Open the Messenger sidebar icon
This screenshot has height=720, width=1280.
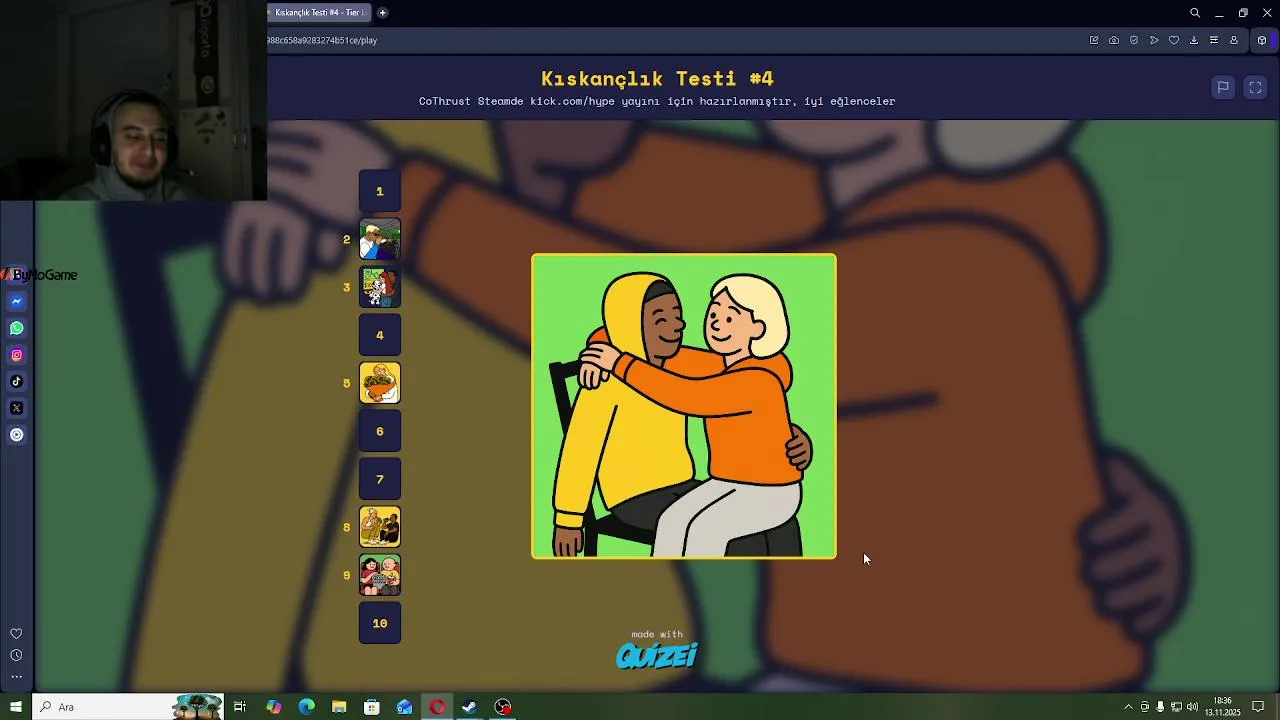pos(17,301)
